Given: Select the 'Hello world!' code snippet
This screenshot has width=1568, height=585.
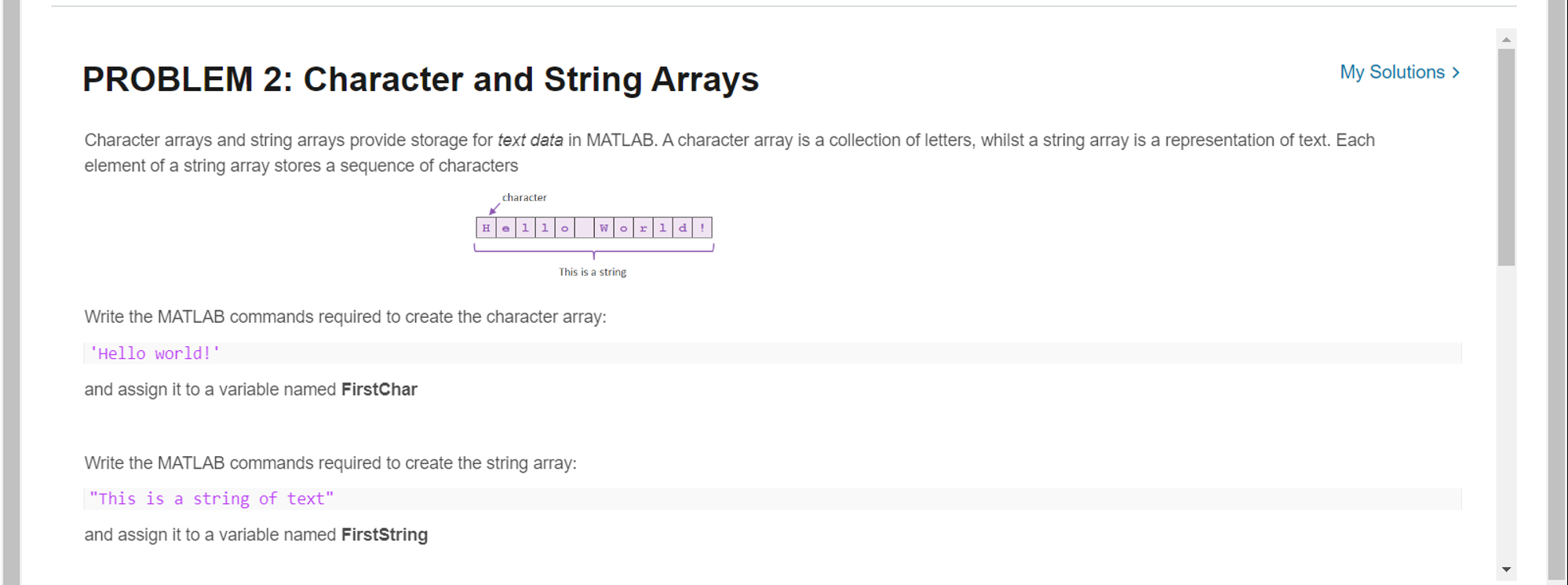Looking at the screenshot, I should click(154, 353).
